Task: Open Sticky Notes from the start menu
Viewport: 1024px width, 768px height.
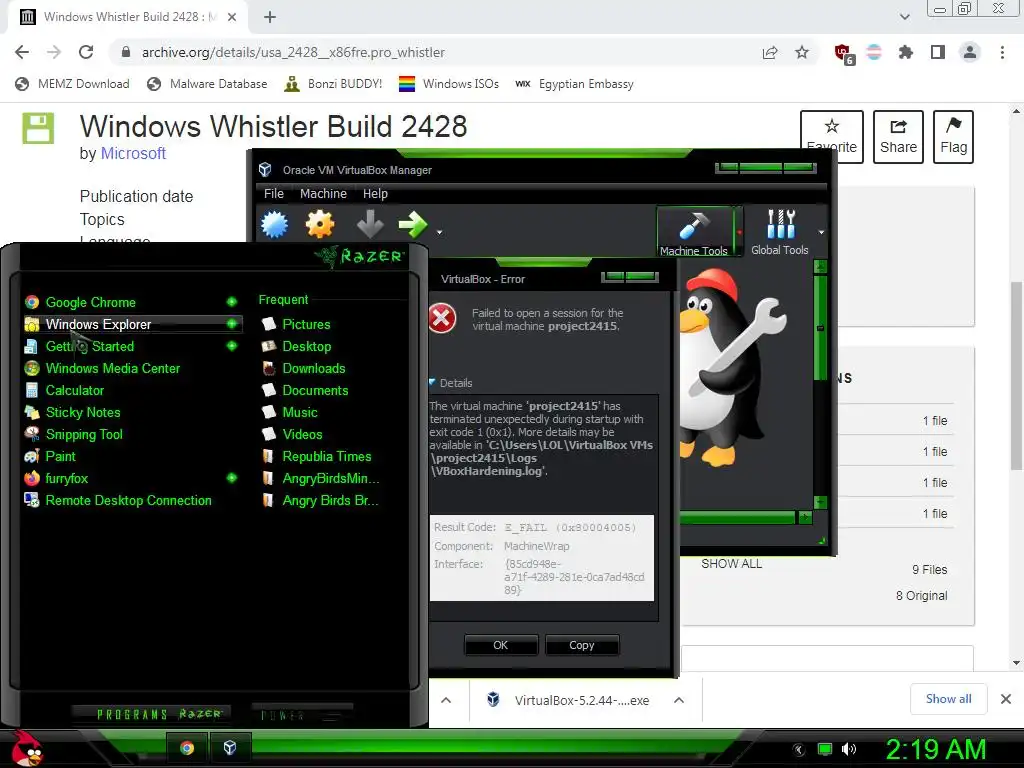Action: (82, 413)
